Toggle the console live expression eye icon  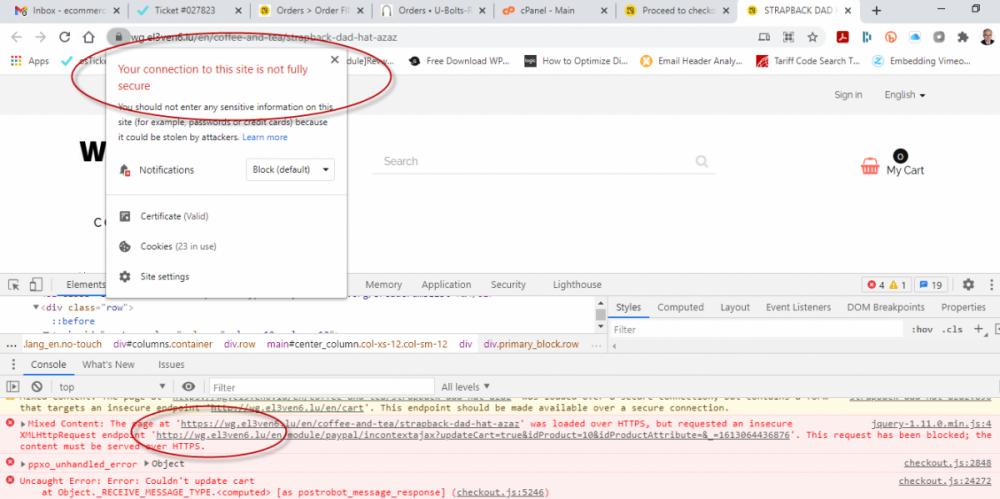click(188, 387)
